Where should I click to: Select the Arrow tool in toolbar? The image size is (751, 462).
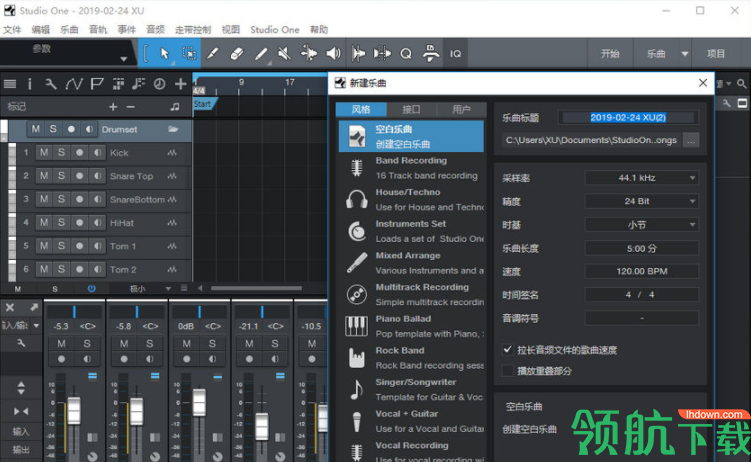tap(165, 54)
